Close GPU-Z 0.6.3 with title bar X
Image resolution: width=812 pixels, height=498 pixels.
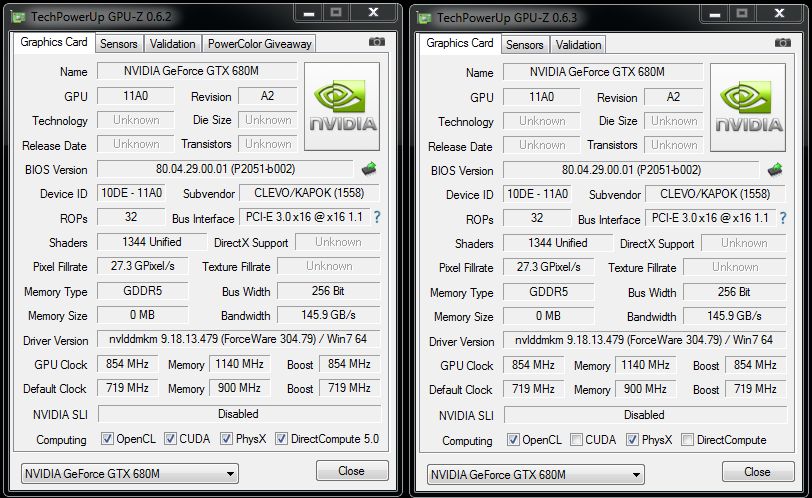pos(779,14)
